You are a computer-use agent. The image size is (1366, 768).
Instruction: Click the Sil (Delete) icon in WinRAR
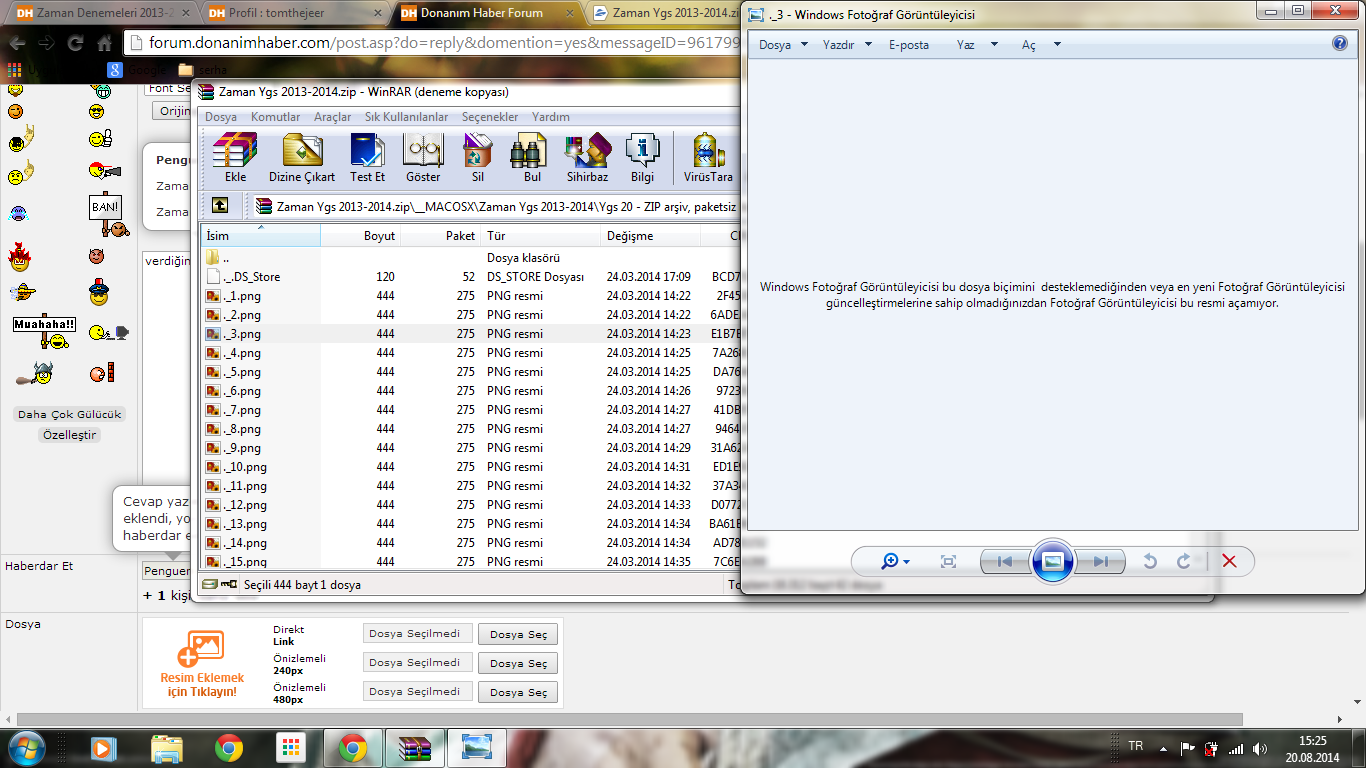click(478, 158)
